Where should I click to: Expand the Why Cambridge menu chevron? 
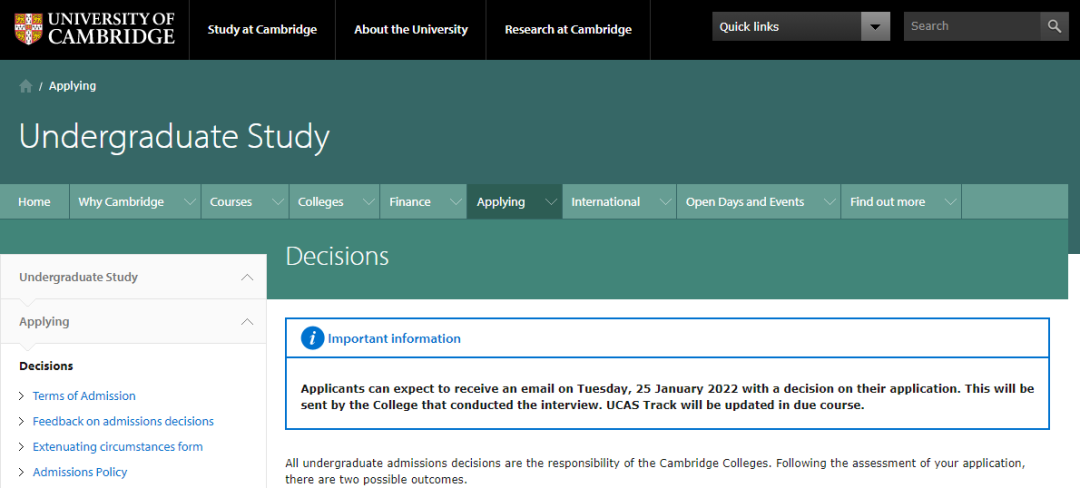coord(189,202)
